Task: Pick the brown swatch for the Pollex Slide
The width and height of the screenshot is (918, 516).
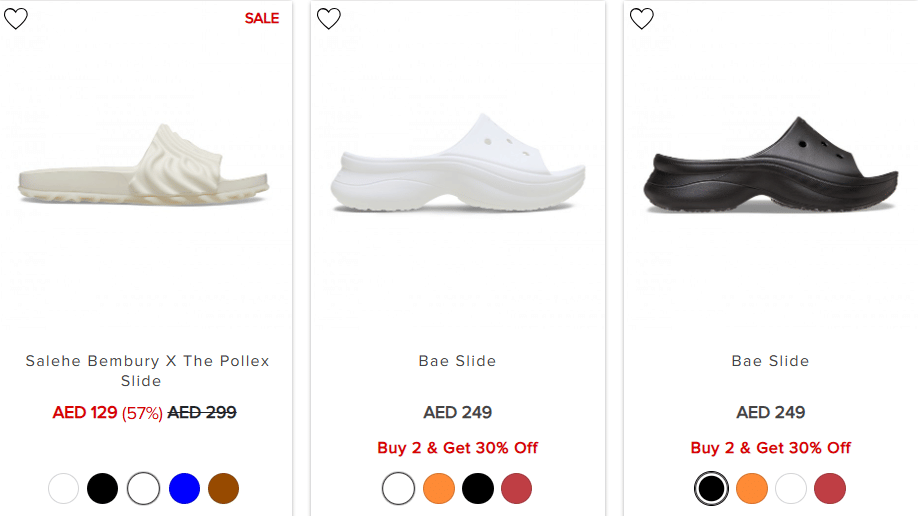Action: 224,488
